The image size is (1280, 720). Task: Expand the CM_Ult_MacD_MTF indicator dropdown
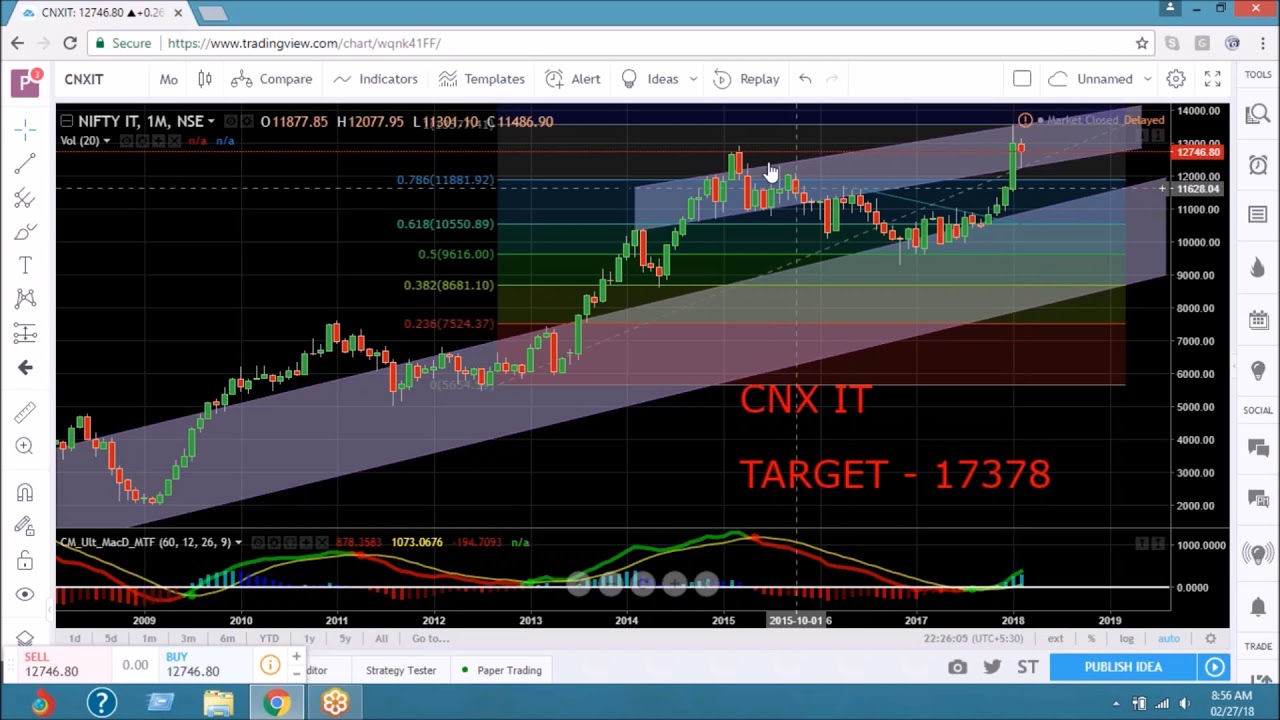(237, 542)
